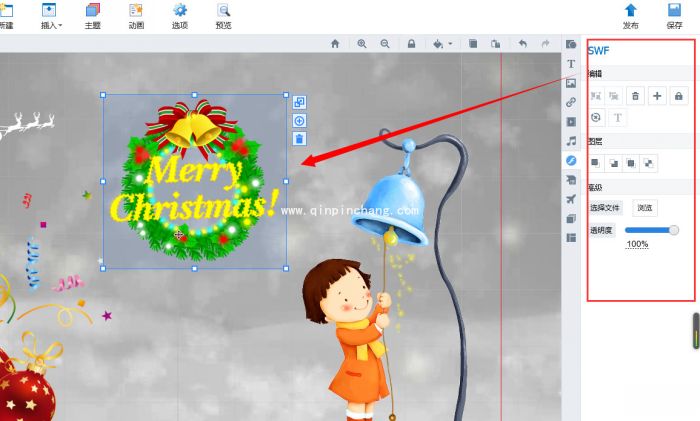Click the paint bucket background fill icon

pyautogui.click(x=438, y=44)
